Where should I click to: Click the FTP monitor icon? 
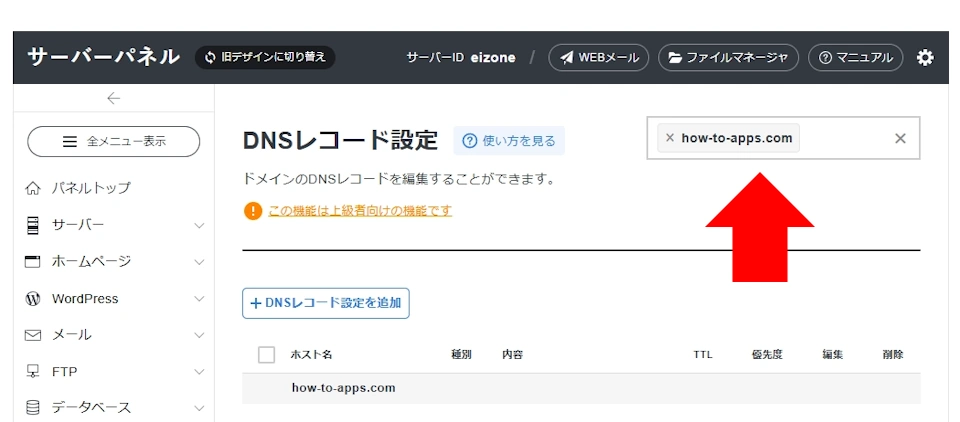(x=32, y=371)
